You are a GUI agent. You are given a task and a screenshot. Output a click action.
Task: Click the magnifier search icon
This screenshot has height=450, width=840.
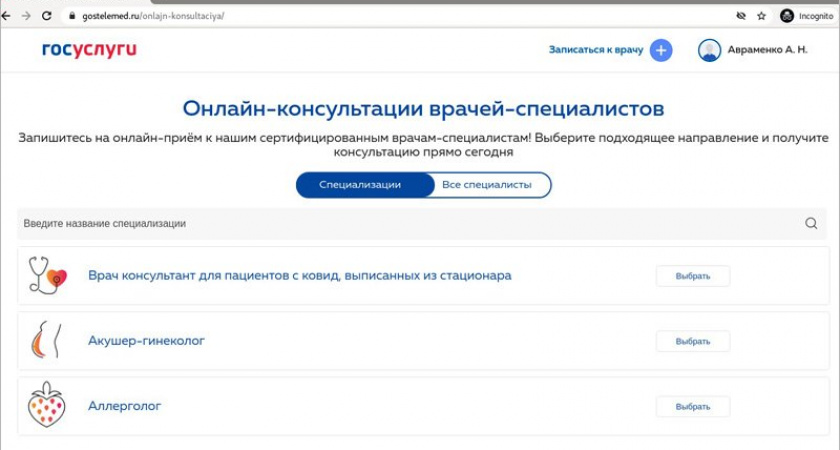pyautogui.click(x=811, y=223)
